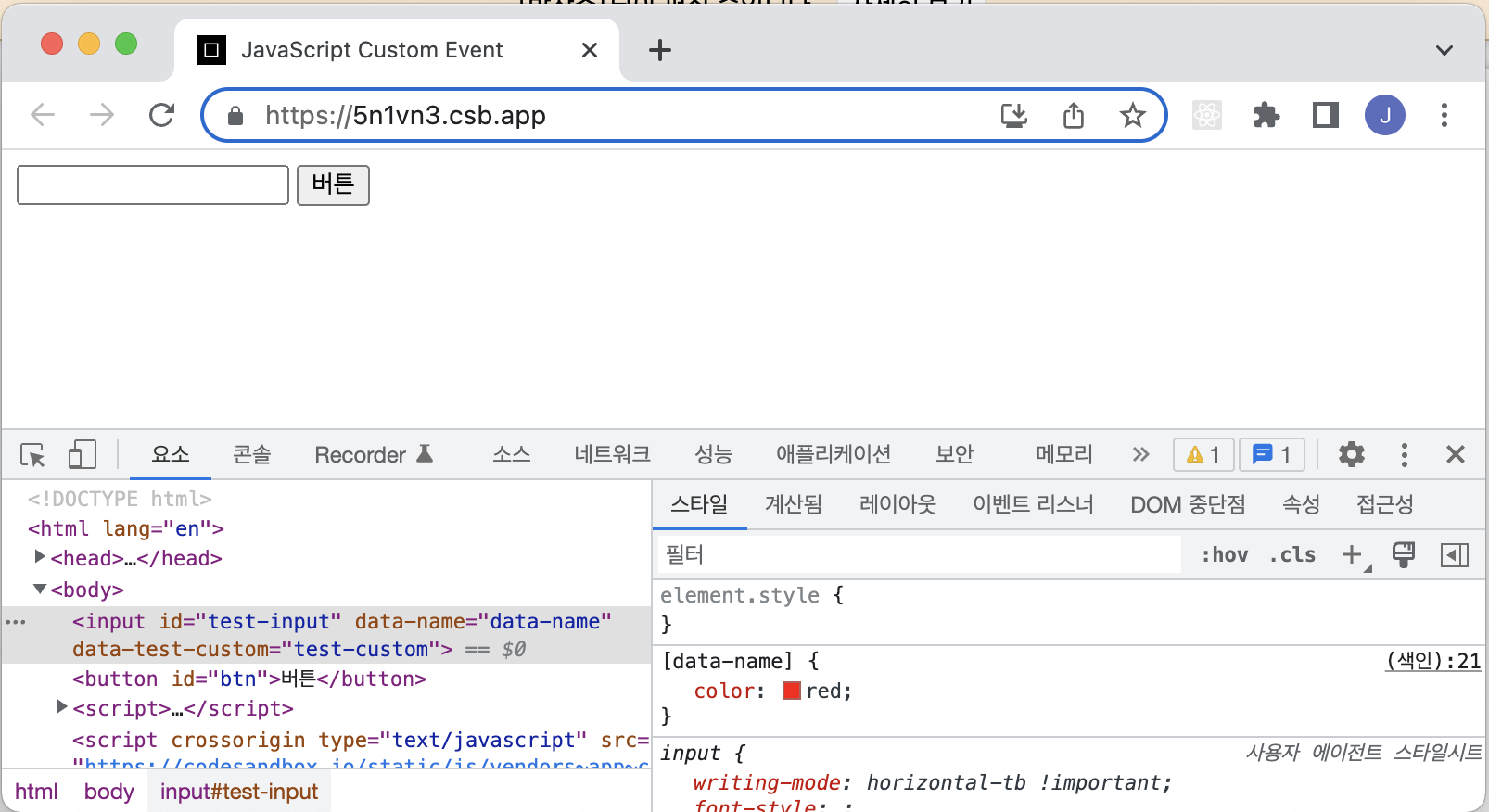Select the html lang element node
The height and width of the screenshot is (812, 1489).
[x=126, y=528]
